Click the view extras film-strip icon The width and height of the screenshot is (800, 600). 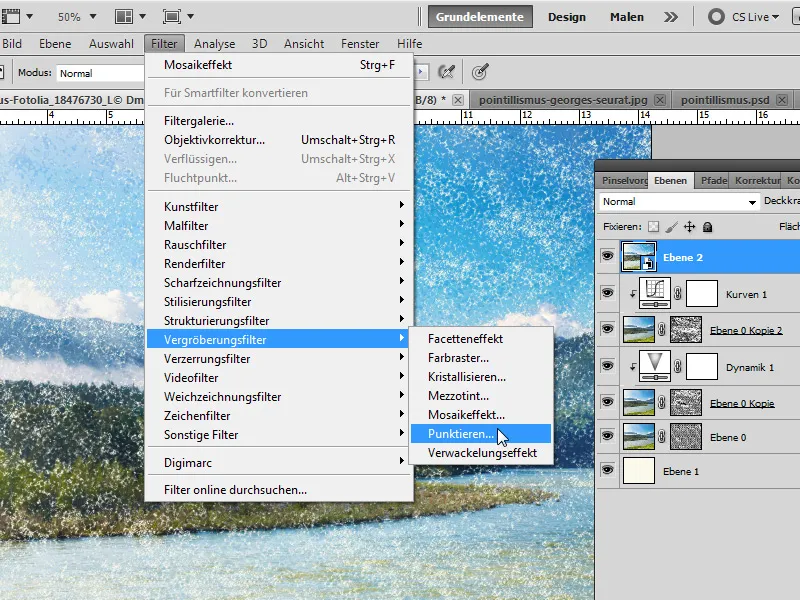[11, 16]
